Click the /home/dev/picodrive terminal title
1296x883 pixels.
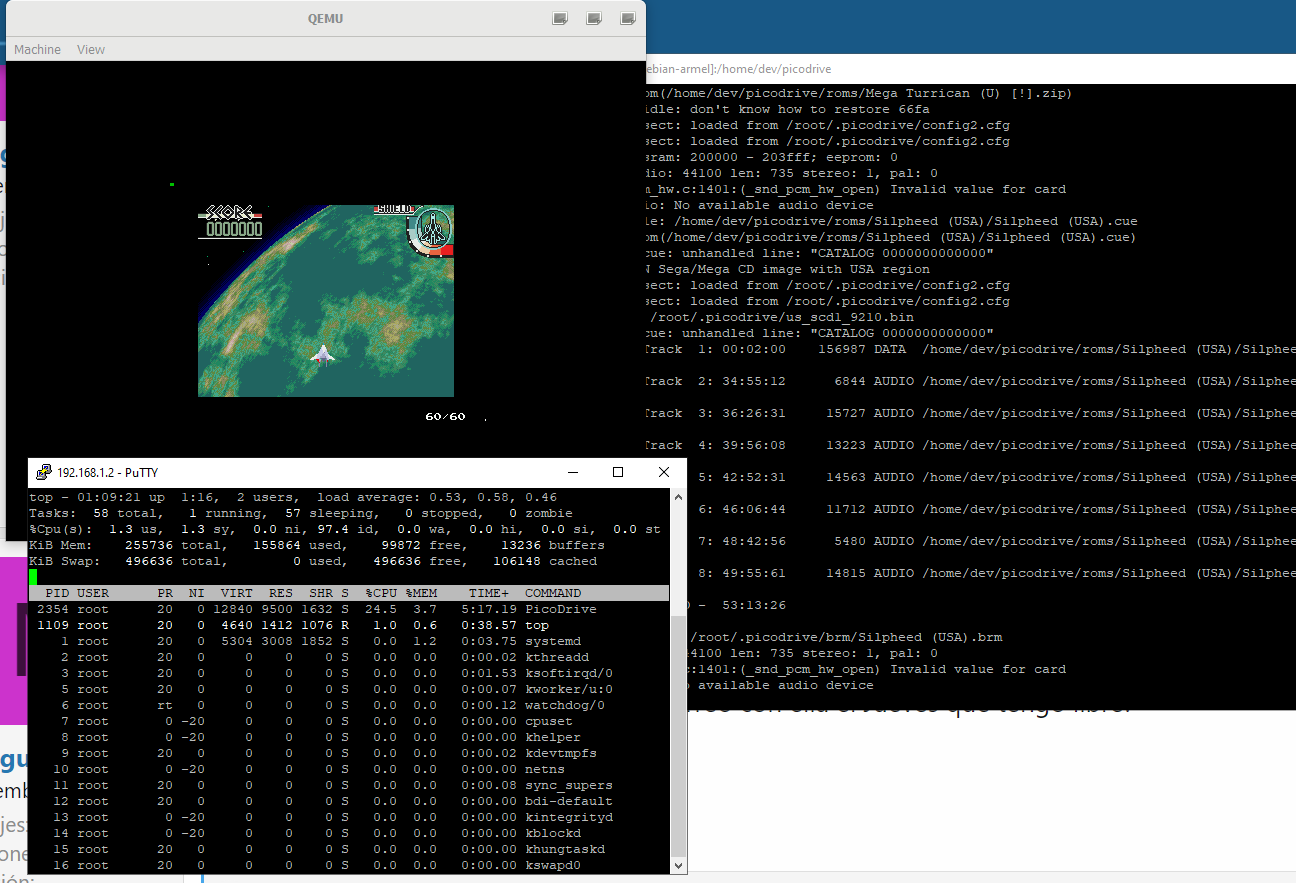740,69
